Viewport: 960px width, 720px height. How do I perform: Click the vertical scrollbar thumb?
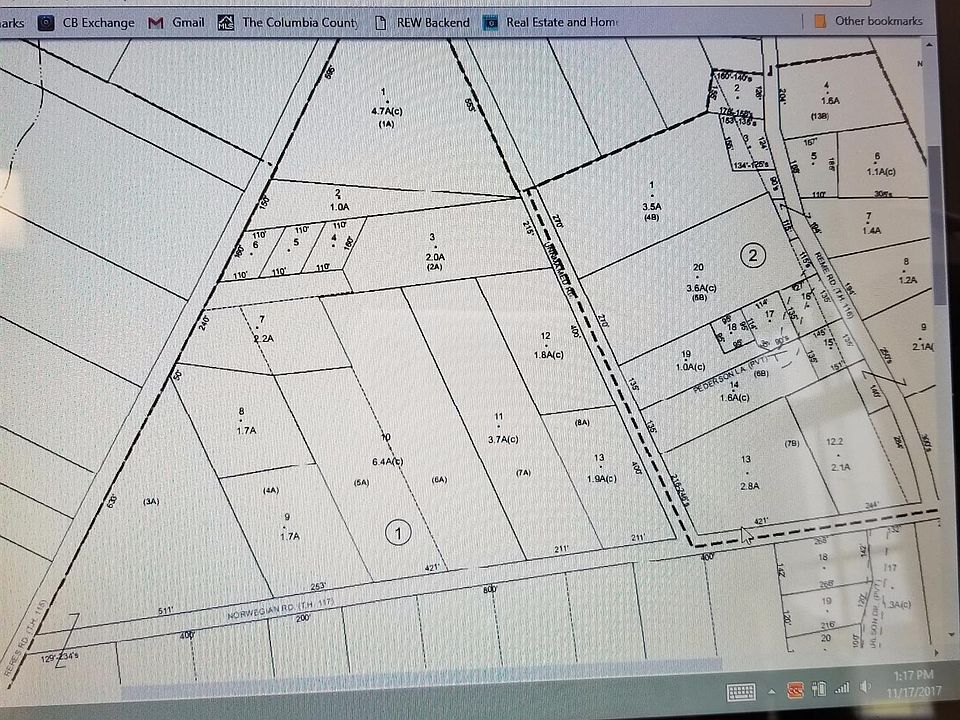click(x=936, y=223)
